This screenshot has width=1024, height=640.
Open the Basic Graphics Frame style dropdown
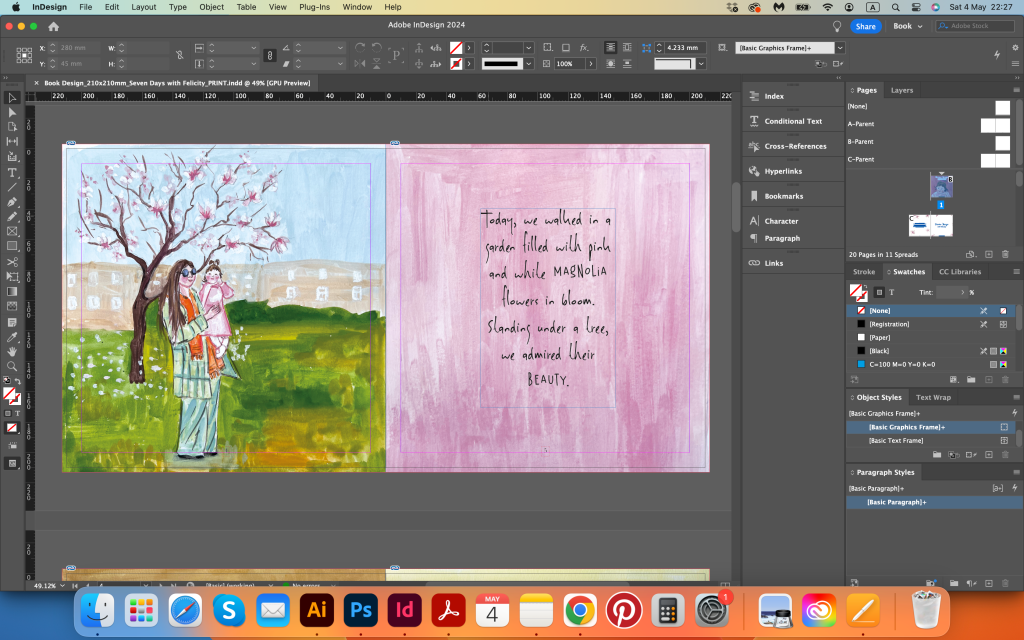coord(840,48)
